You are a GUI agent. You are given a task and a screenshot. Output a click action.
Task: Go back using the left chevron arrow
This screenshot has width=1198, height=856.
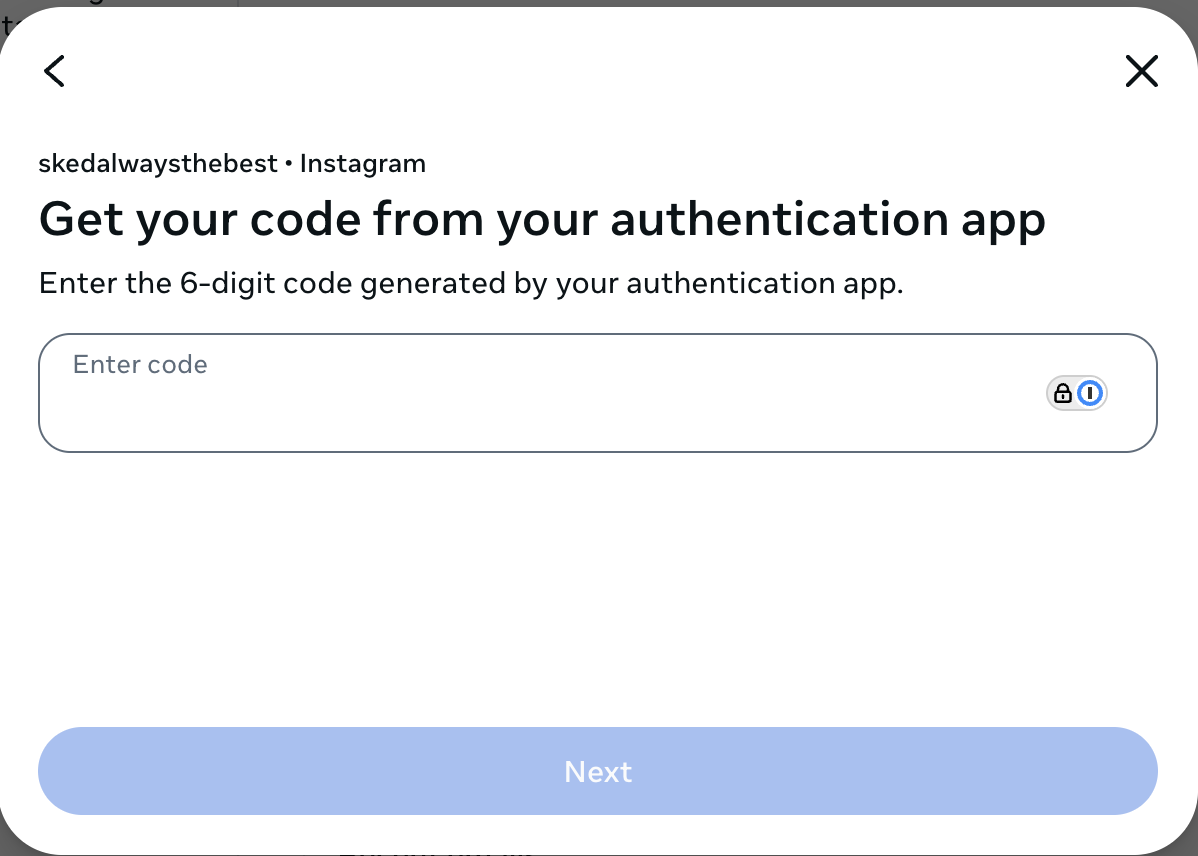tap(54, 71)
